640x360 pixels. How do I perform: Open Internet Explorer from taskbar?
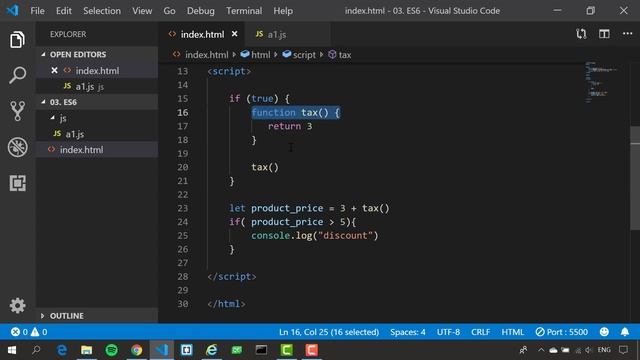[x=211, y=350]
